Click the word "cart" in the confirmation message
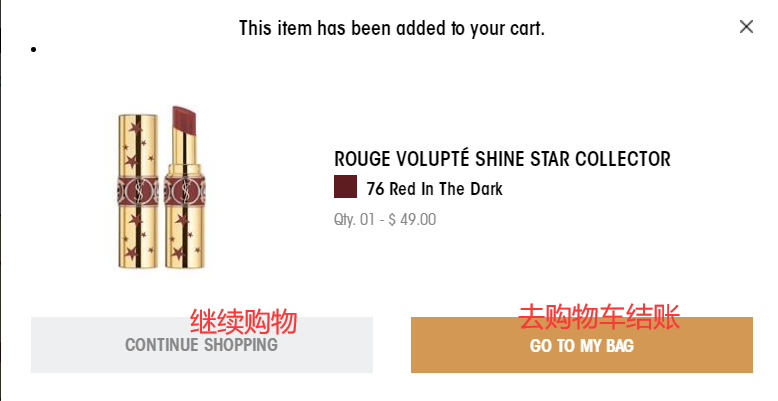 tap(527, 28)
